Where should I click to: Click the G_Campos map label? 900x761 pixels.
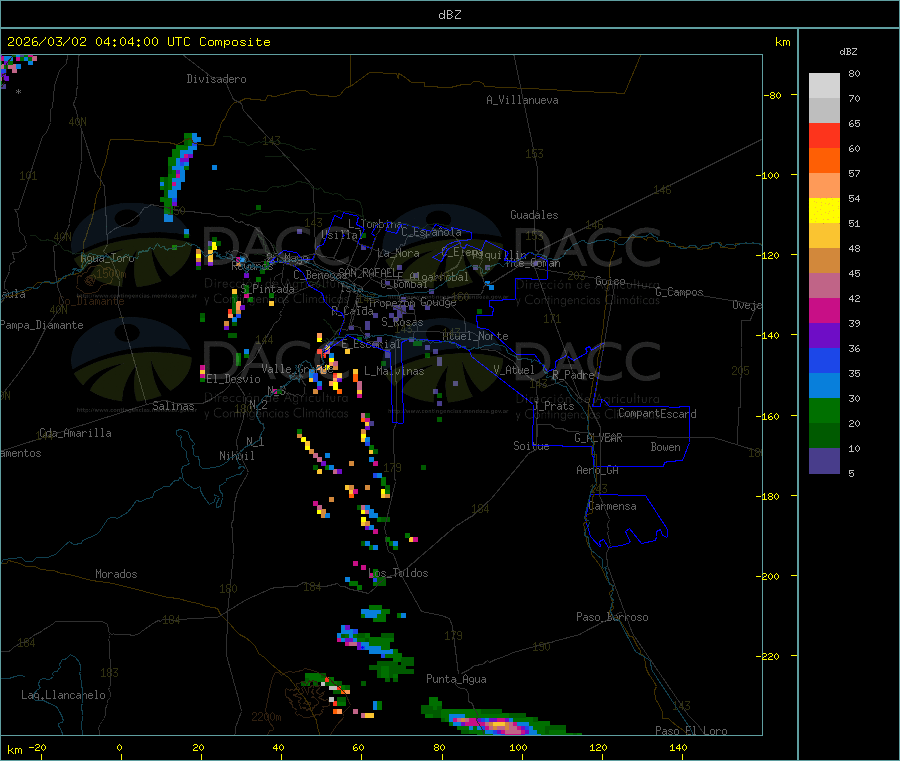click(680, 292)
